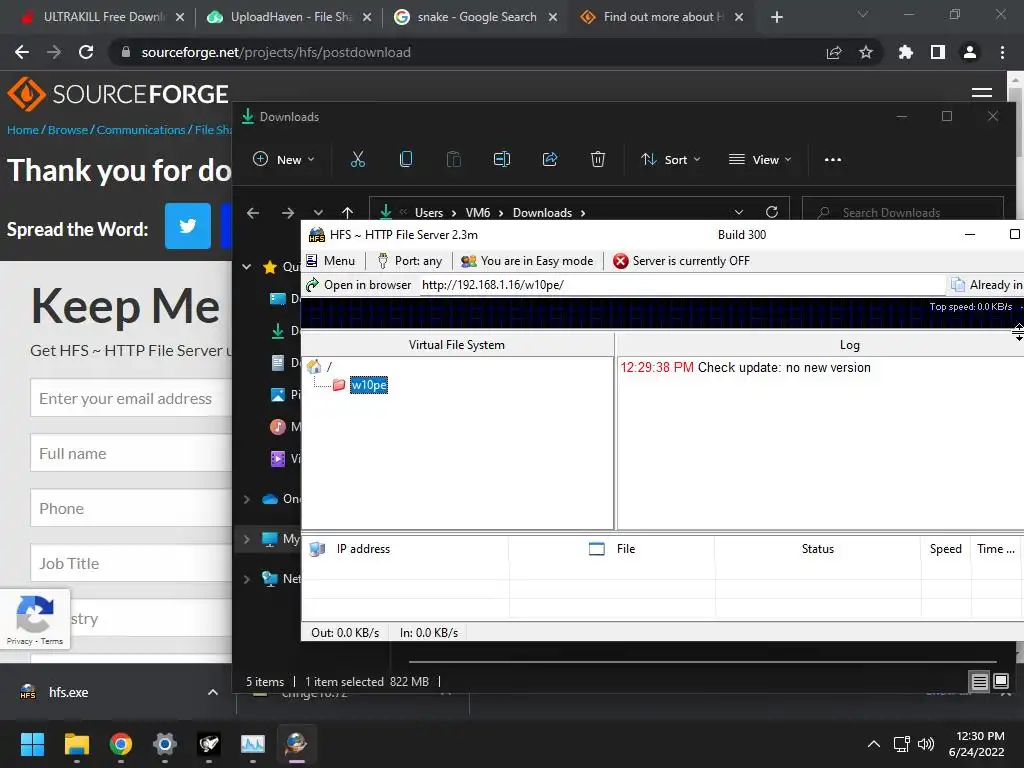Open File Explorer from the taskbar
Screen dimensions: 1024x768
coord(76,744)
